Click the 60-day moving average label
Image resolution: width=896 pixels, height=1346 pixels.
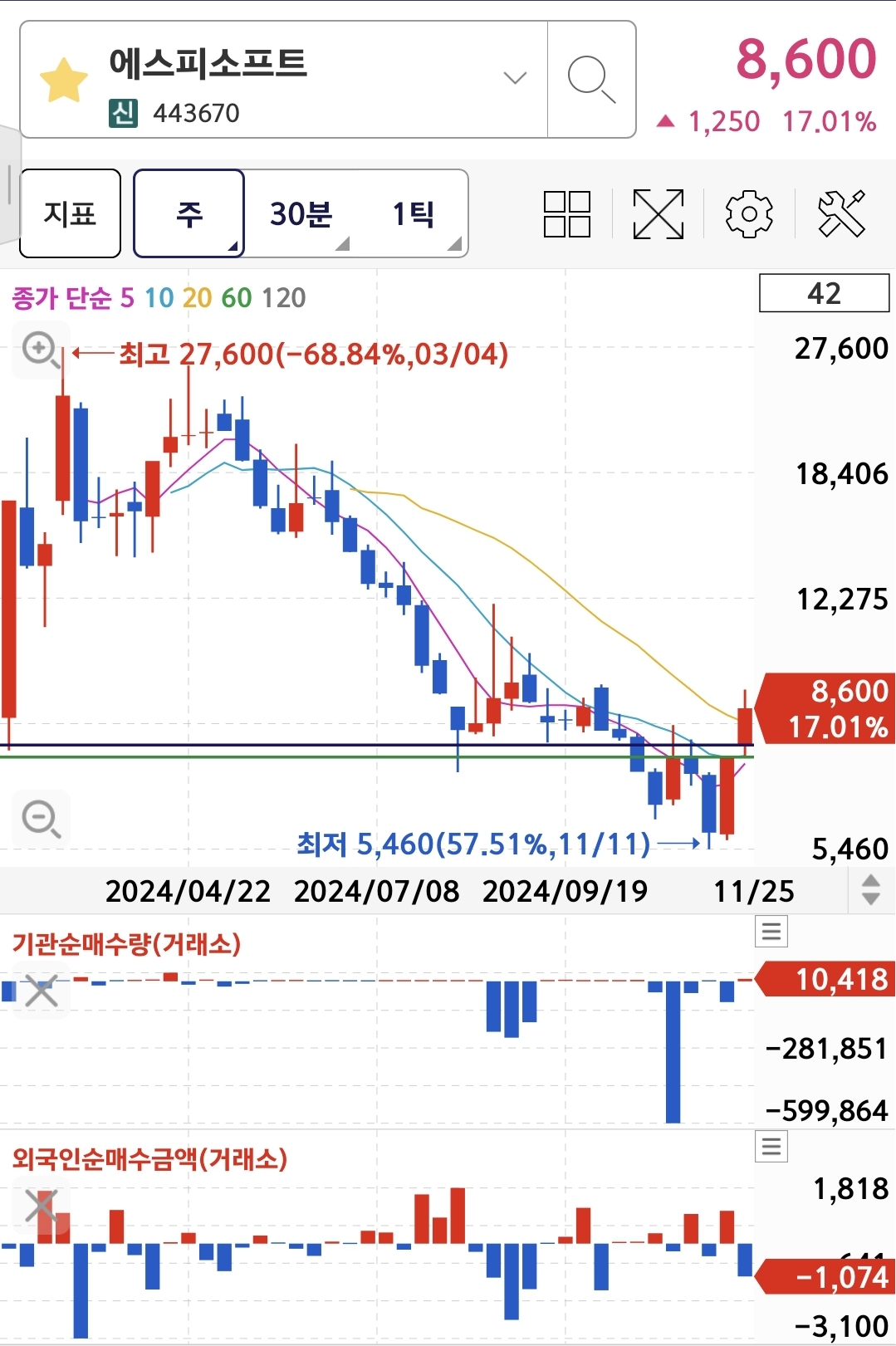[x=236, y=297]
